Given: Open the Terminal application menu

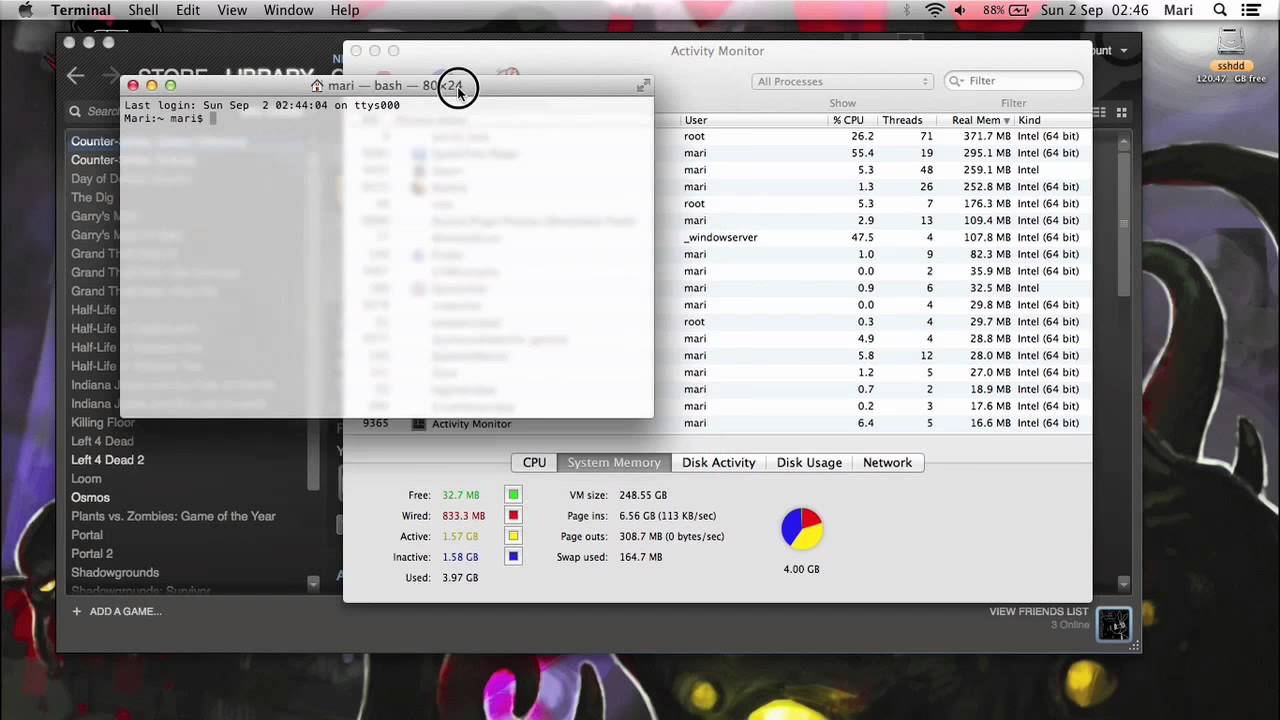Looking at the screenshot, I should click(x=80, y=10).
